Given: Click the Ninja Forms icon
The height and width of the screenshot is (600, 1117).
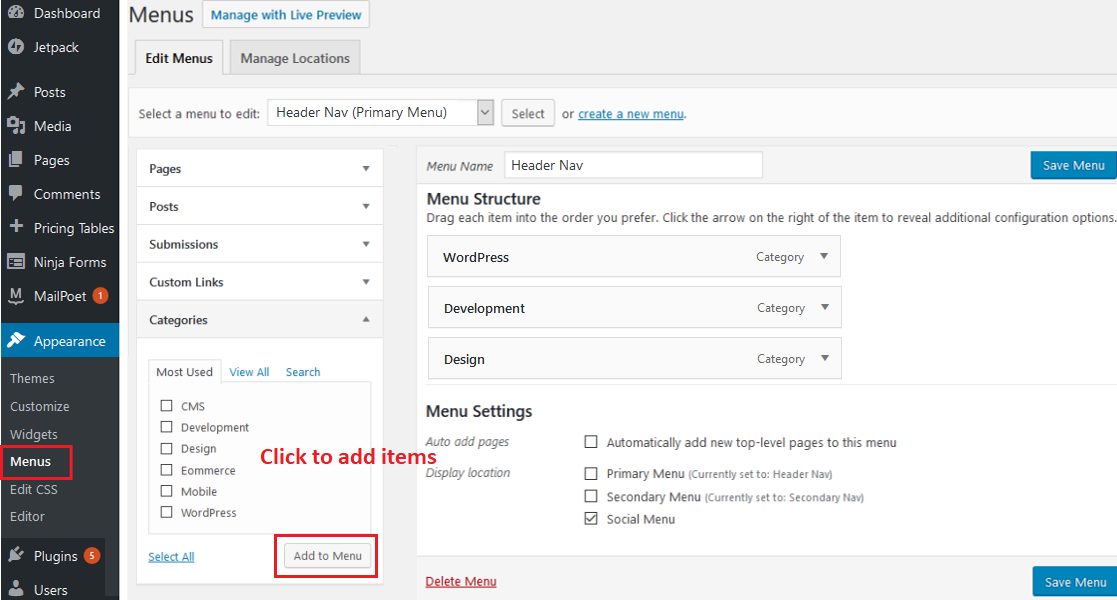Looking at the screenshot, I should point(16,262).
